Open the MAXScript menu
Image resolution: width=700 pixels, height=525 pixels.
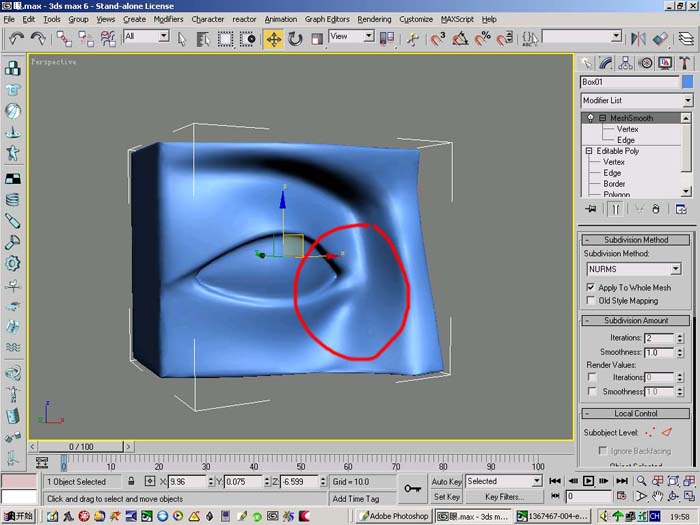[457, 19]
